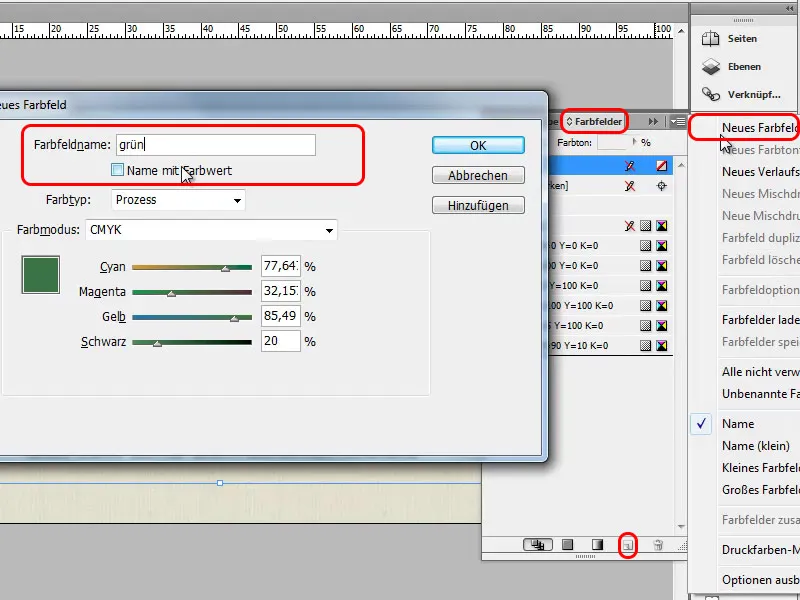Open the Farbmodus dropdown showing CMYK

(211, 230)
